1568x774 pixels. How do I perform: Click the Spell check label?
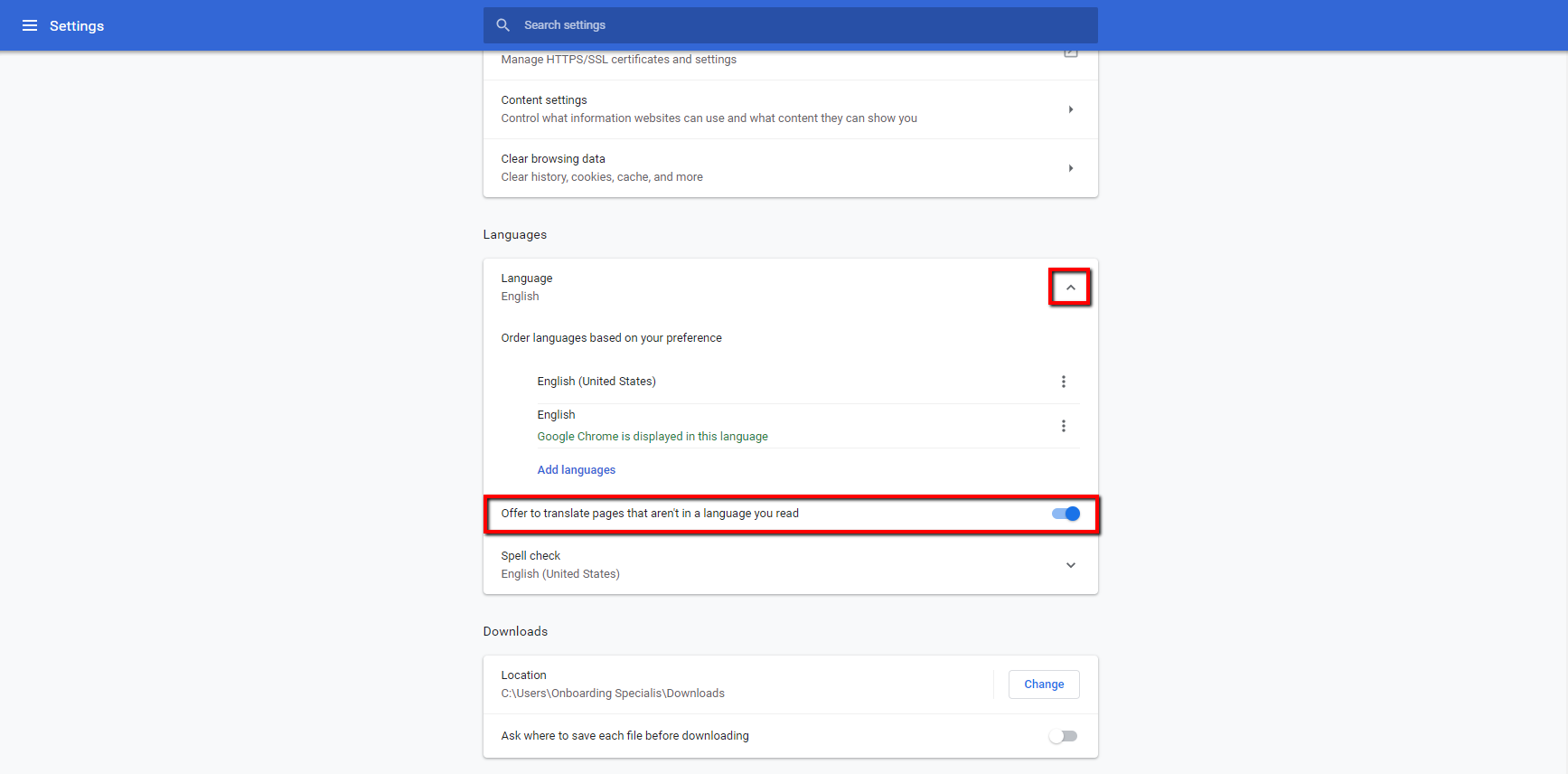pyautogui.click(x=530, y=556)
